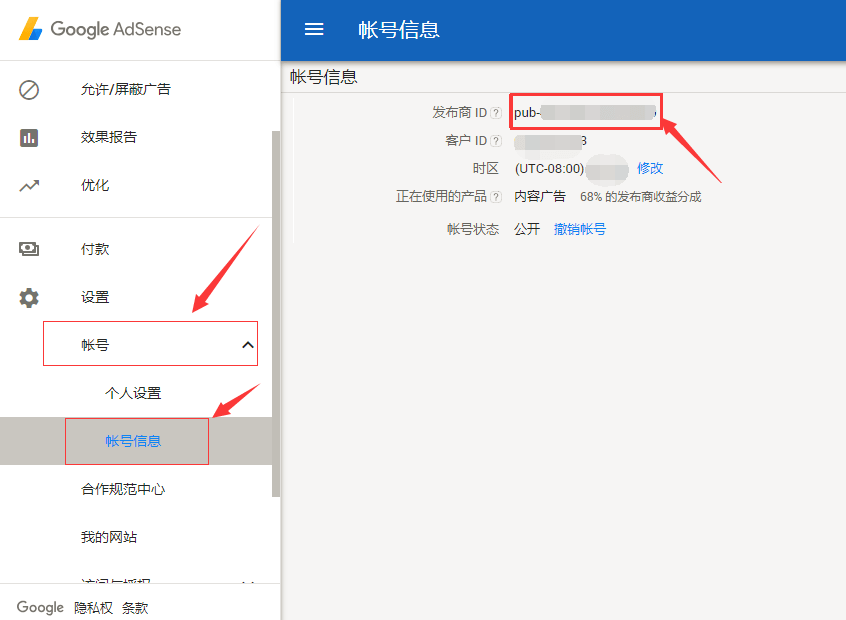Click Google footer logo link
The height and width of the screenshot is (620, 846).
click(40, 608)
